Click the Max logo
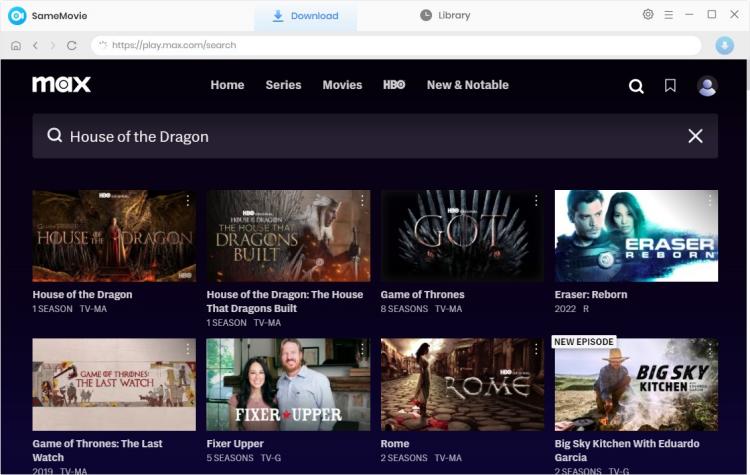The width and height of the screenshot is (750, 475). (x=61, y=85)
